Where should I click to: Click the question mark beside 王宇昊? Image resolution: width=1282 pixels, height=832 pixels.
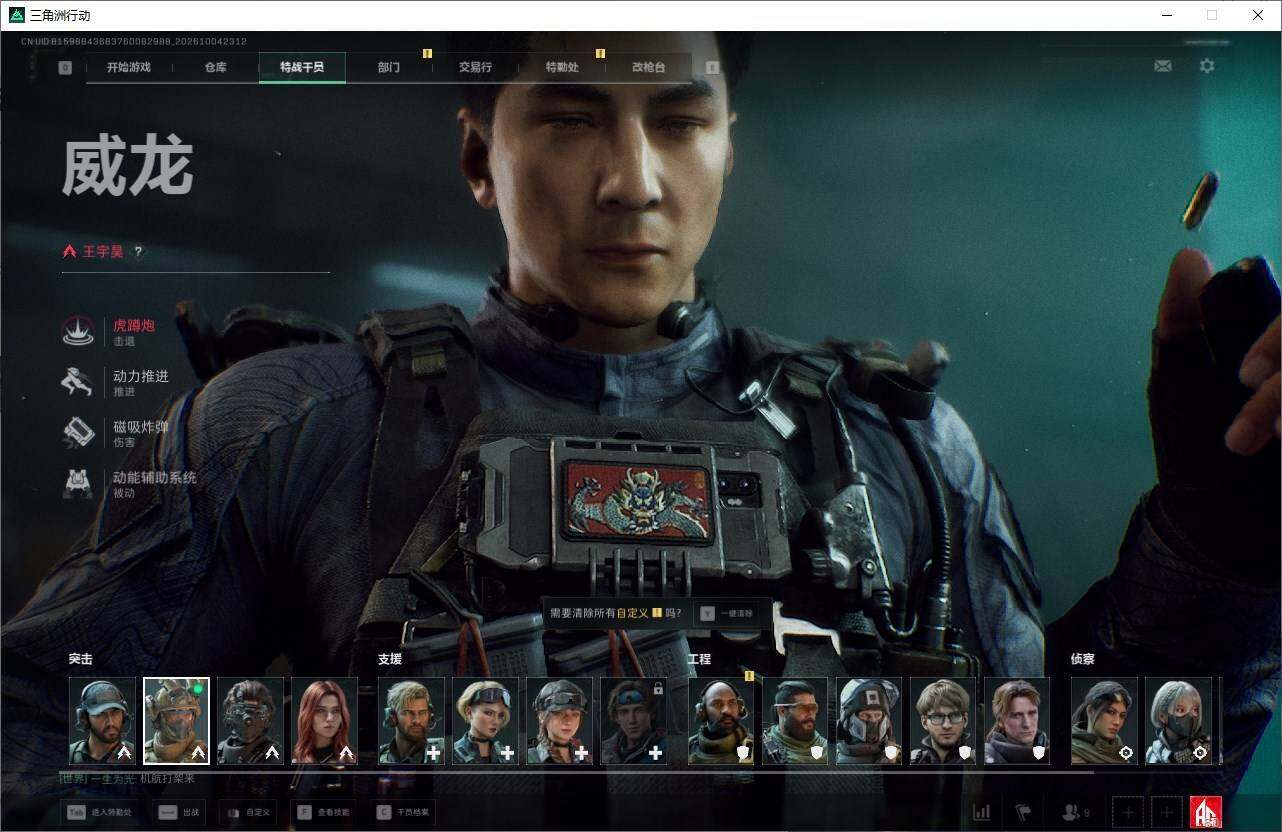tap(138, 252)
